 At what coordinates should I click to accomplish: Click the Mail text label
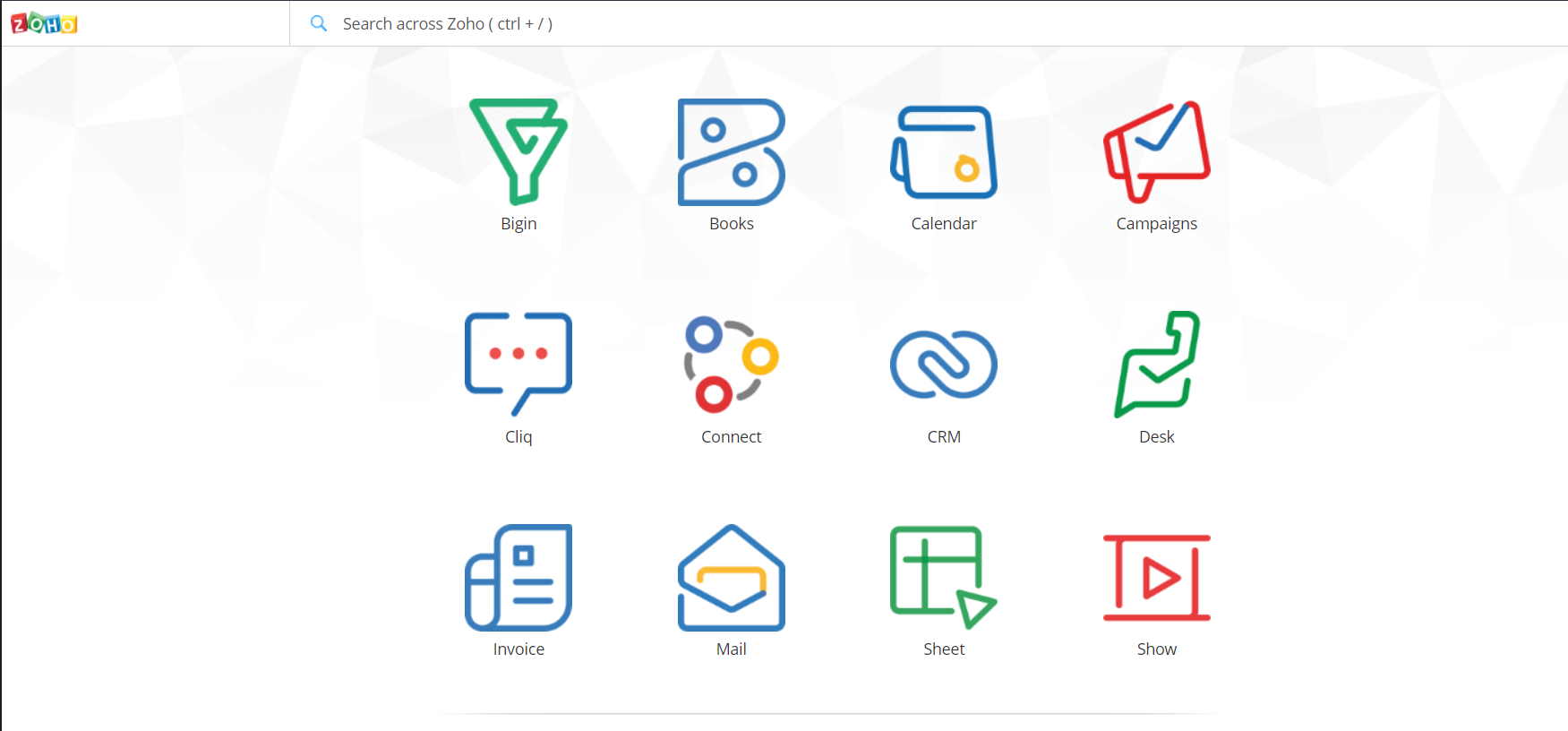[732, 649]
